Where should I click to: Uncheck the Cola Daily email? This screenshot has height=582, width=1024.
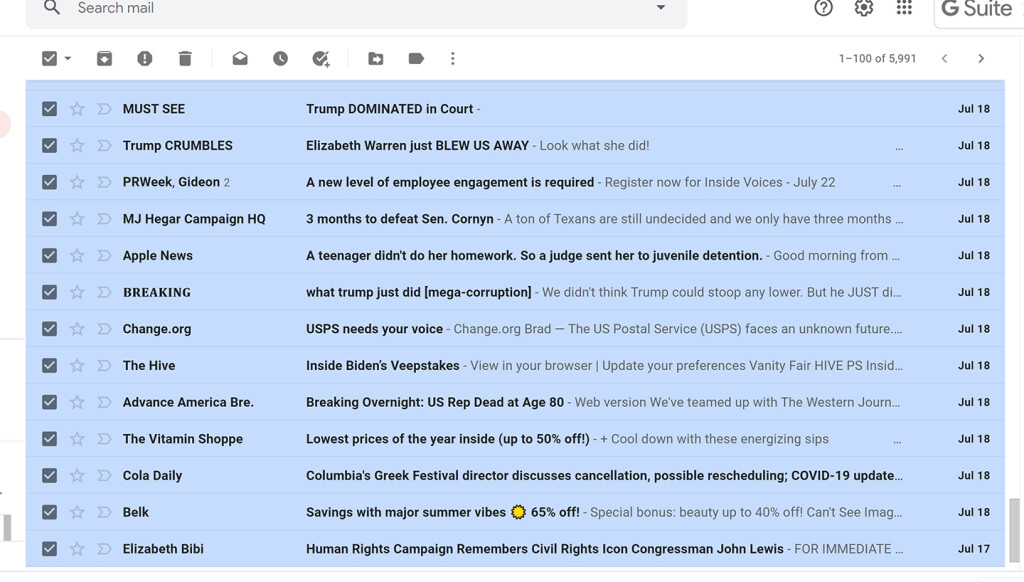tap(50, 476)
